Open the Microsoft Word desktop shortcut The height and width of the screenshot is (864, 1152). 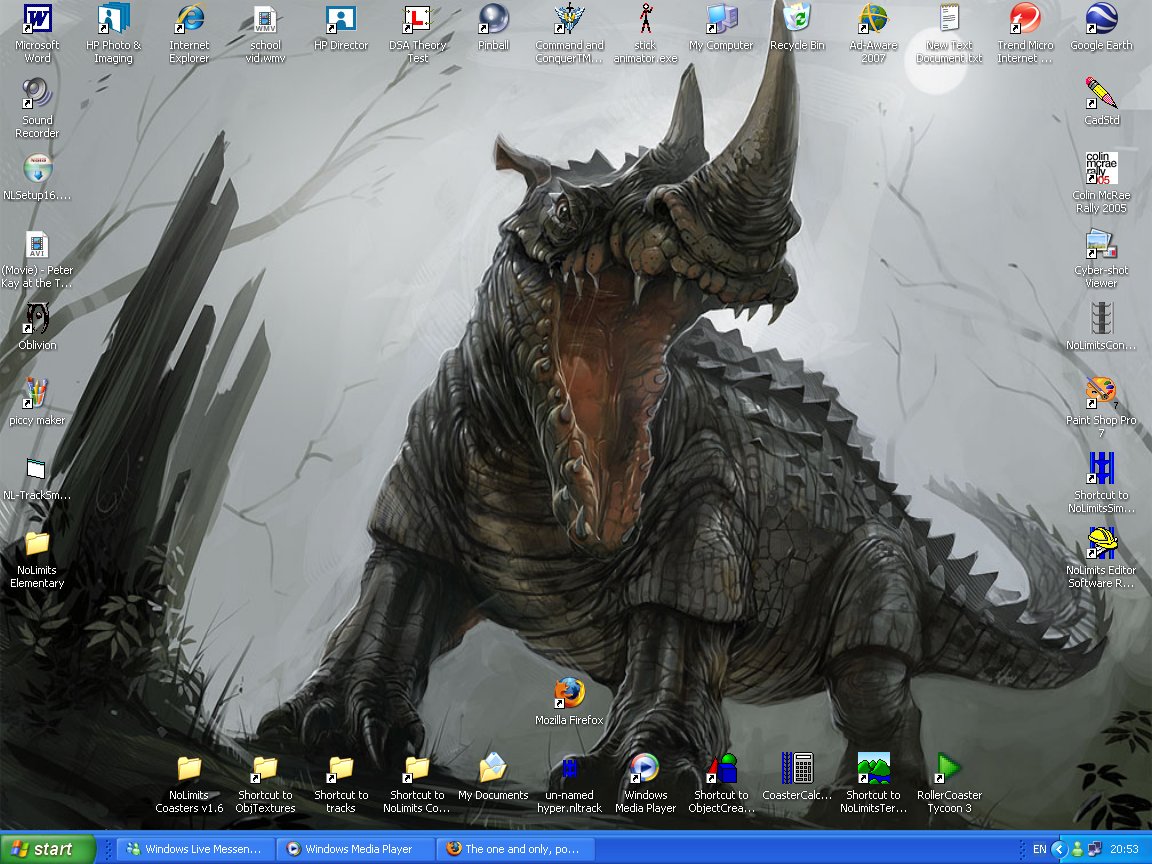click(x=37, y=20)
